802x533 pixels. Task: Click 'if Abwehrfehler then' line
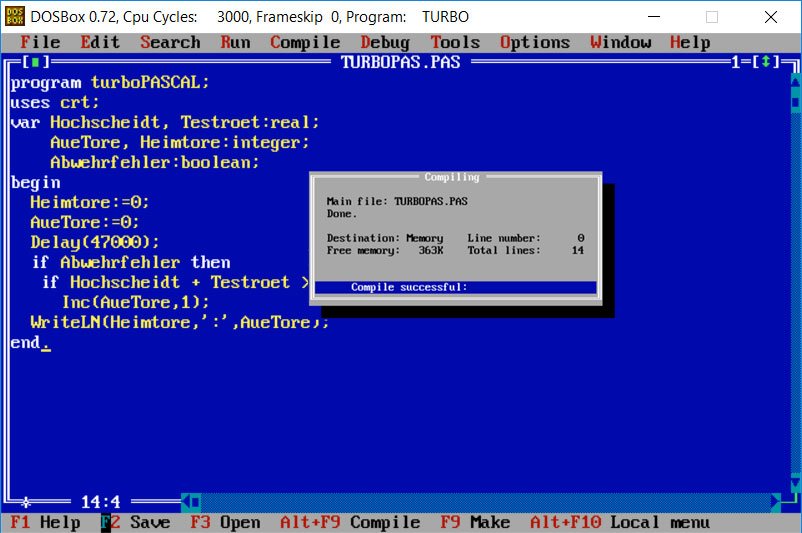coord(130,262)
